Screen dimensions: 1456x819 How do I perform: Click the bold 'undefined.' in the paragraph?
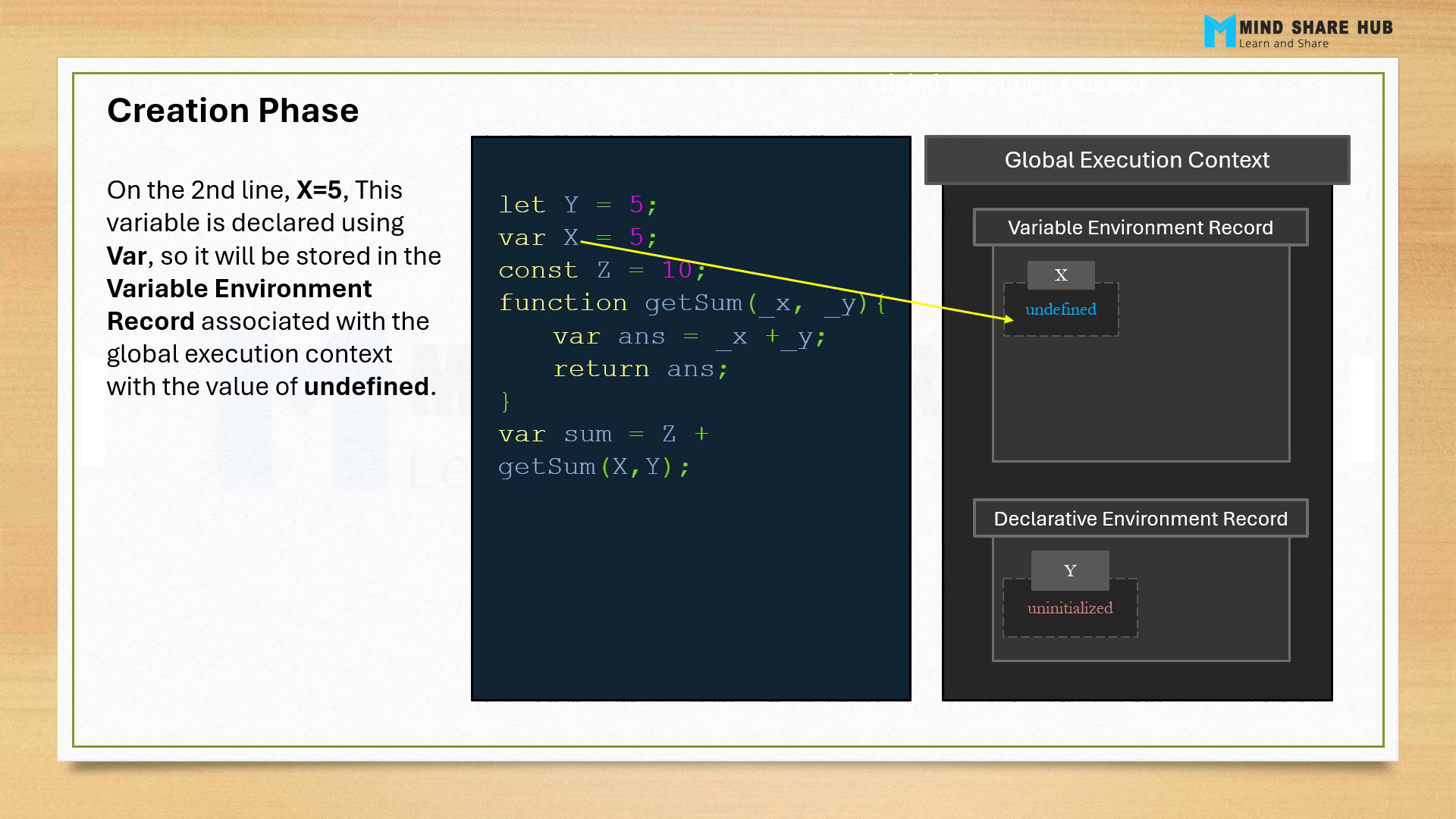point(370,387)
